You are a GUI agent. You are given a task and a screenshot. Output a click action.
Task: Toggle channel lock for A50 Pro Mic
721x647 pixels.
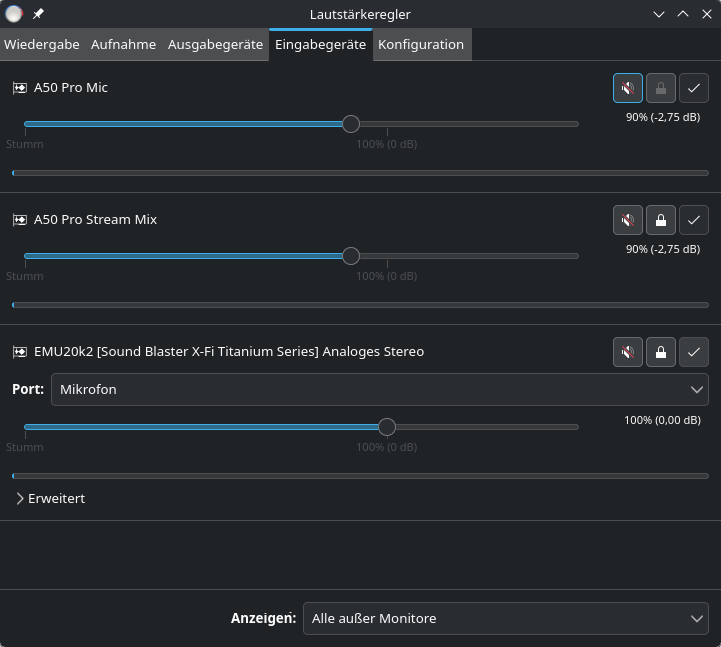pos(661,88)
